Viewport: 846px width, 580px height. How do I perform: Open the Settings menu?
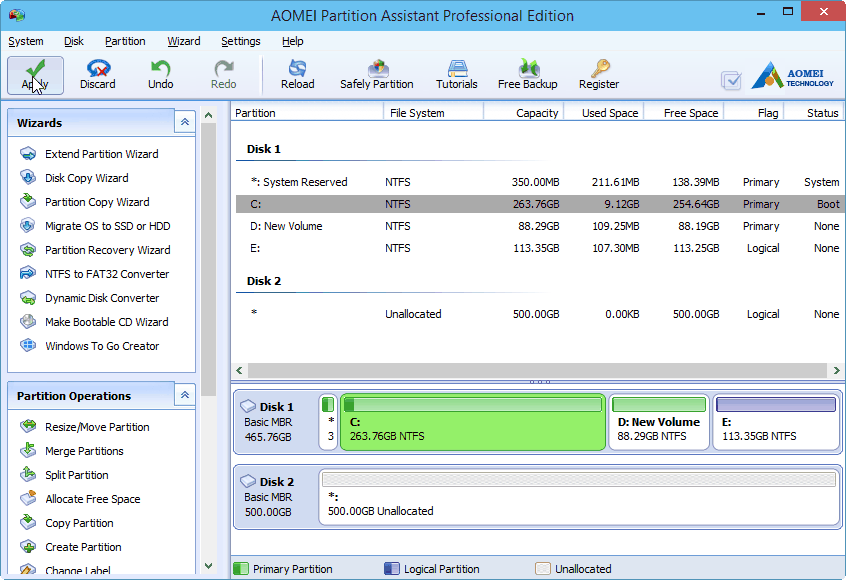tap(240, 41)
